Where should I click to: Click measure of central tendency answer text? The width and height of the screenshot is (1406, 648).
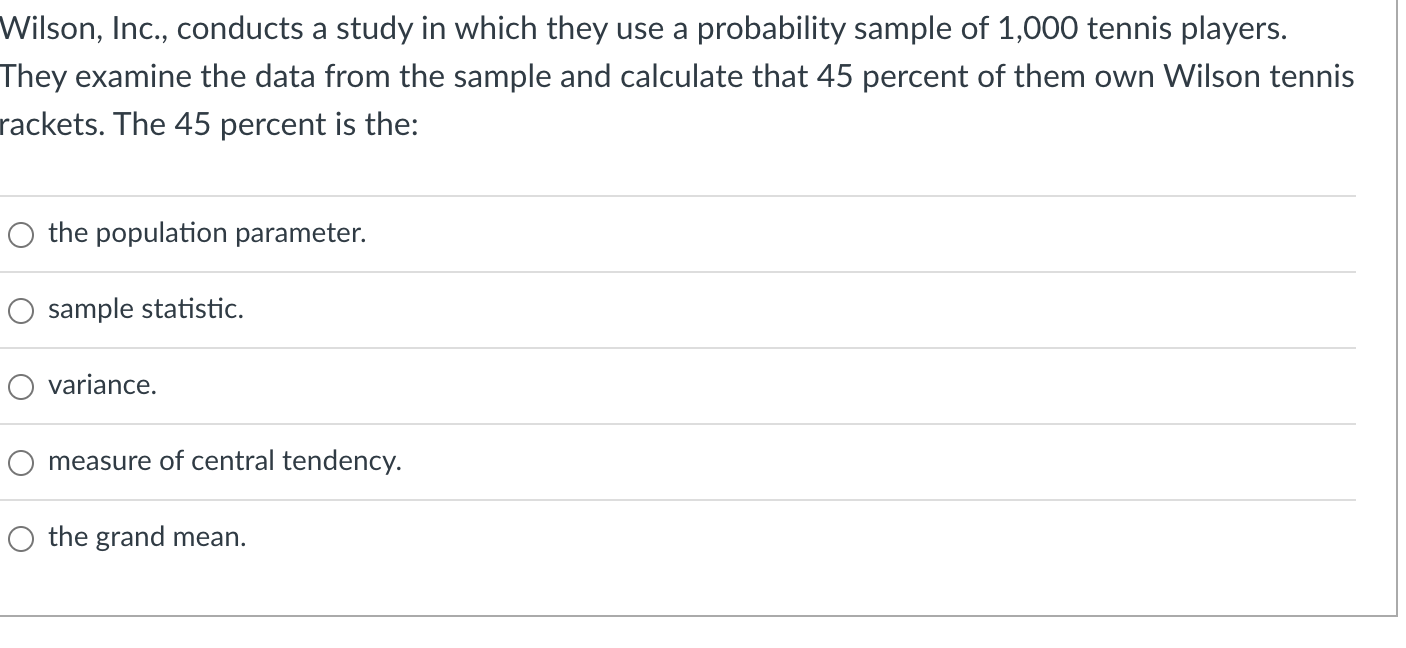[x=225, y=462]
